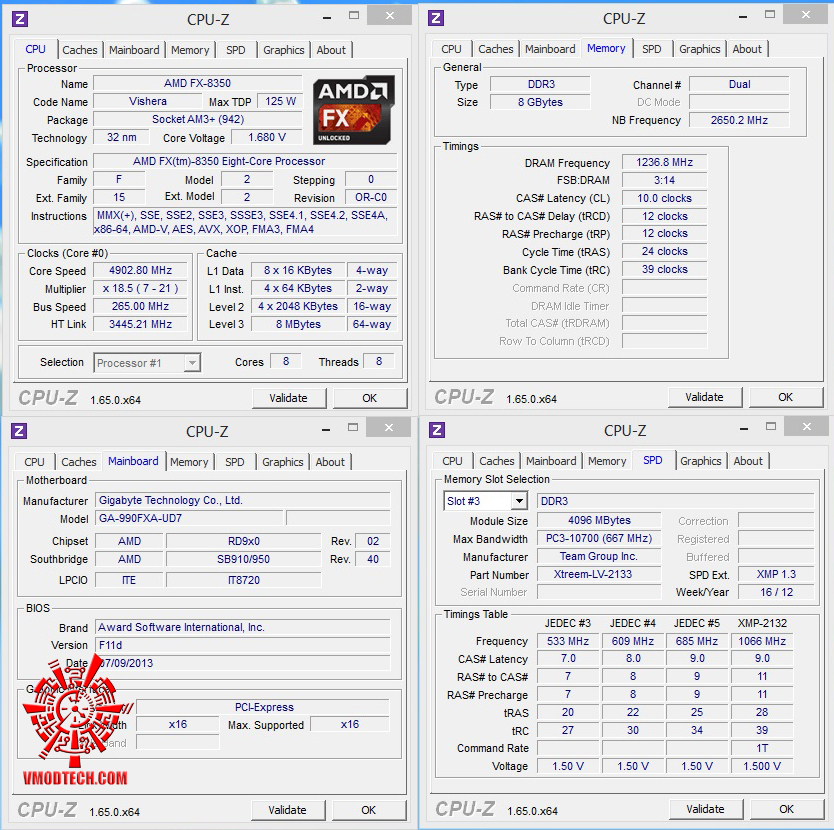Click the Southbridge value SB910/950
The height and width of the screenshot is (830, 834).
[x=244, y=559]
